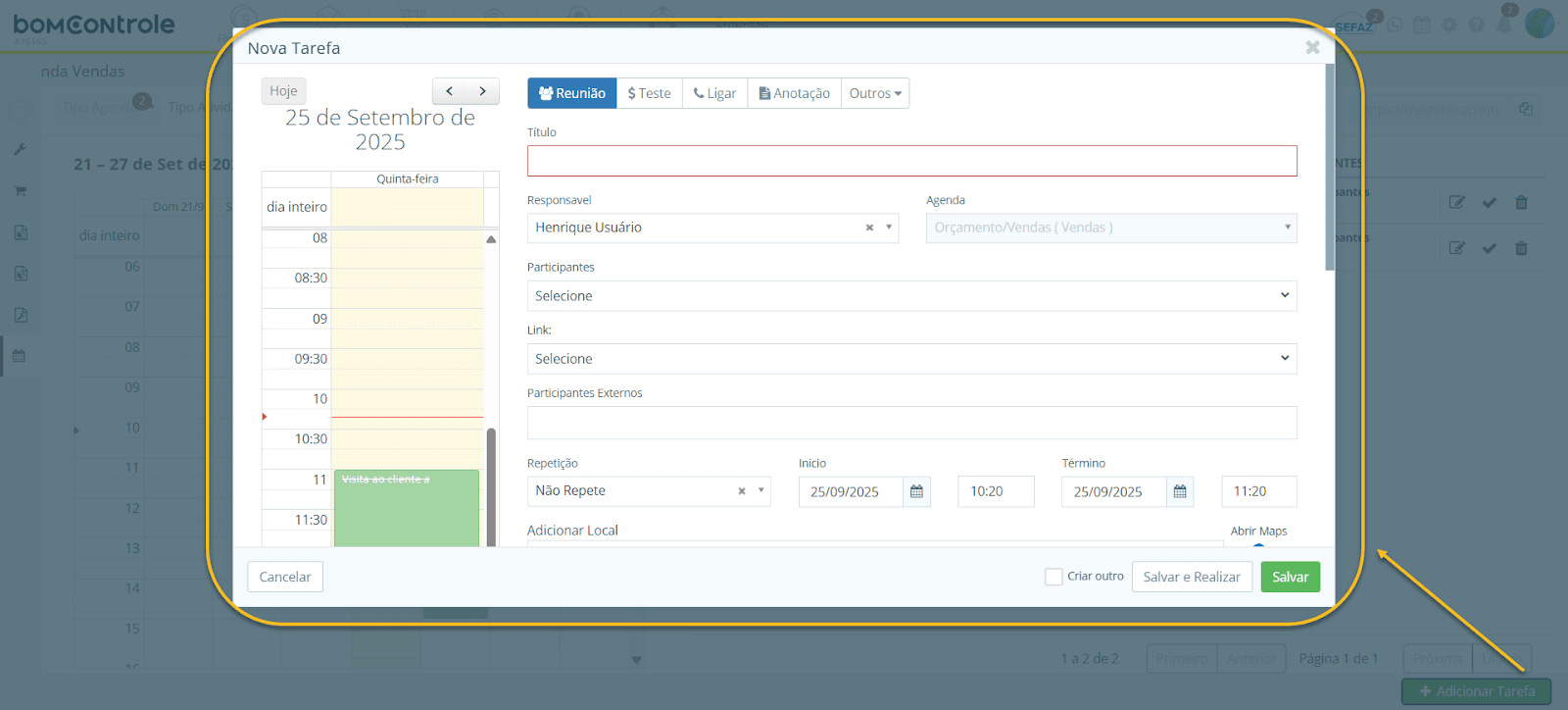Select the Anotação task type
Screen dimensions: 1568x710
(795, 93)
